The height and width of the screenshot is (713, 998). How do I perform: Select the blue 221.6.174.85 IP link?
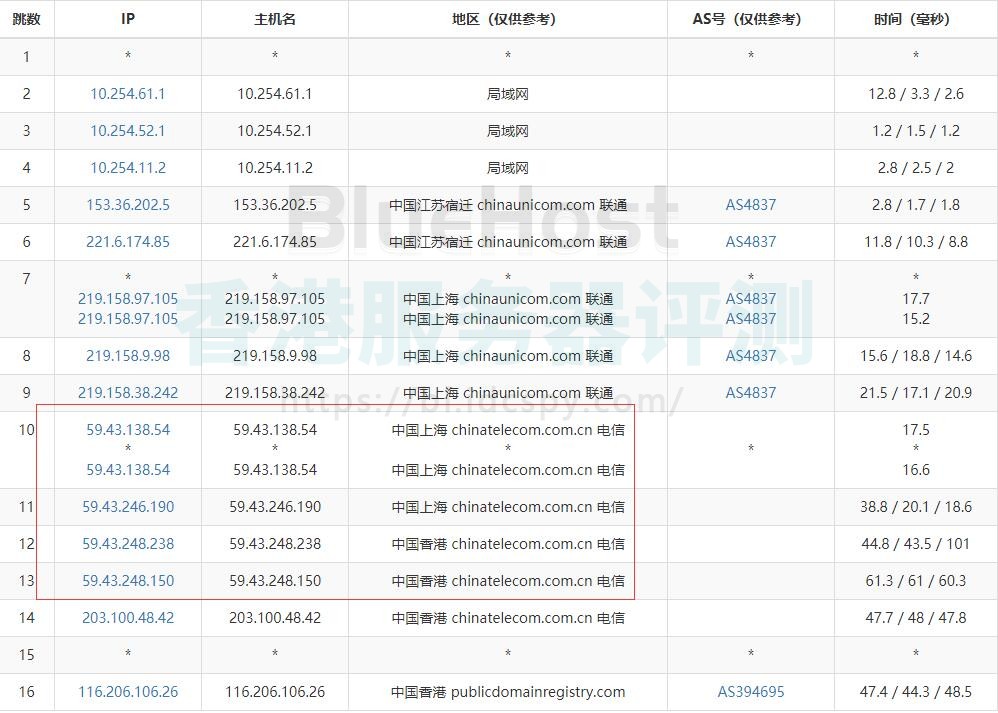(128, 242)
